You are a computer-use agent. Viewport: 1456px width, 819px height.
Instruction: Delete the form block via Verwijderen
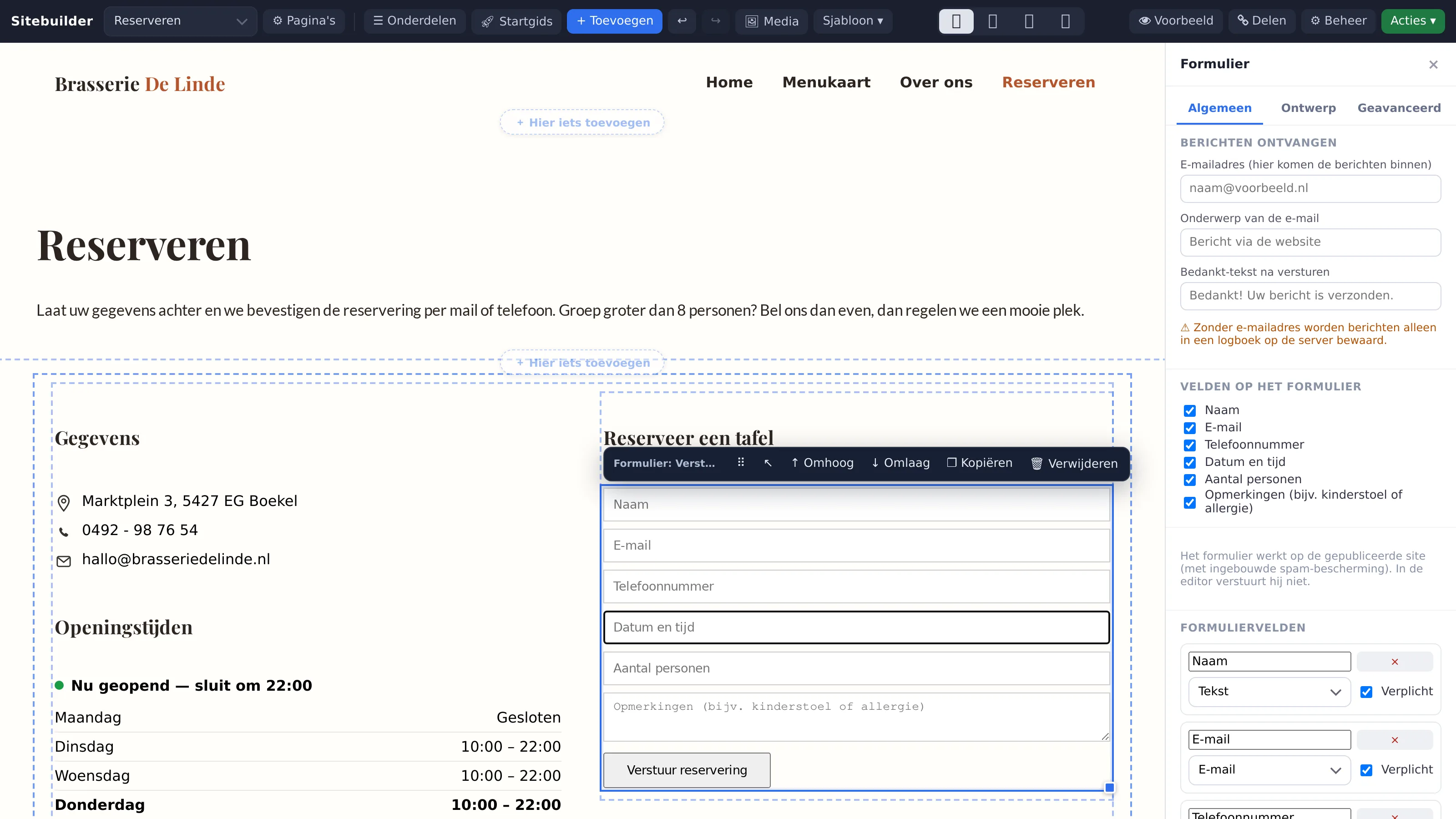[x=1074, y=464]
